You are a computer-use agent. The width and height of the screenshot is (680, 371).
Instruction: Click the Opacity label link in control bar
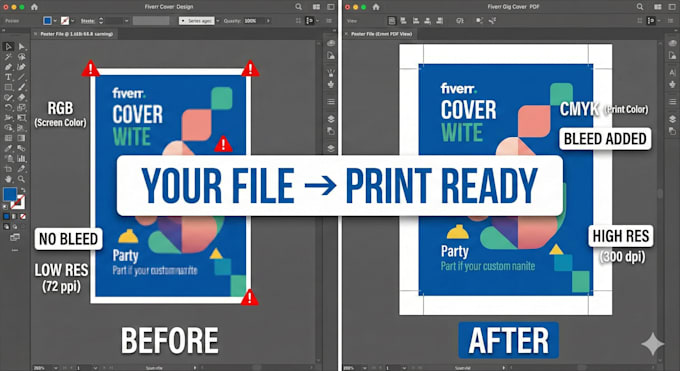pyautogui.click(x=232, y=21)
